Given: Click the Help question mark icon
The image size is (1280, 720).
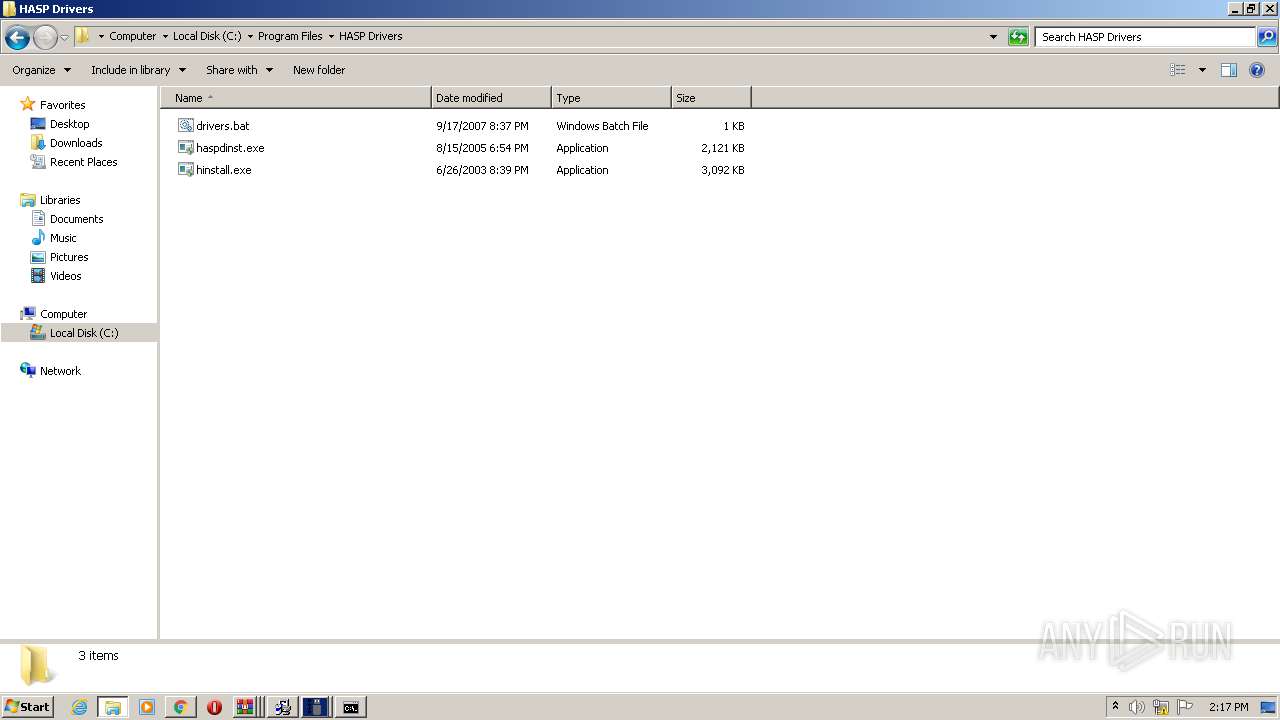Looking at the screenshot, I should tap(1257, 70).
